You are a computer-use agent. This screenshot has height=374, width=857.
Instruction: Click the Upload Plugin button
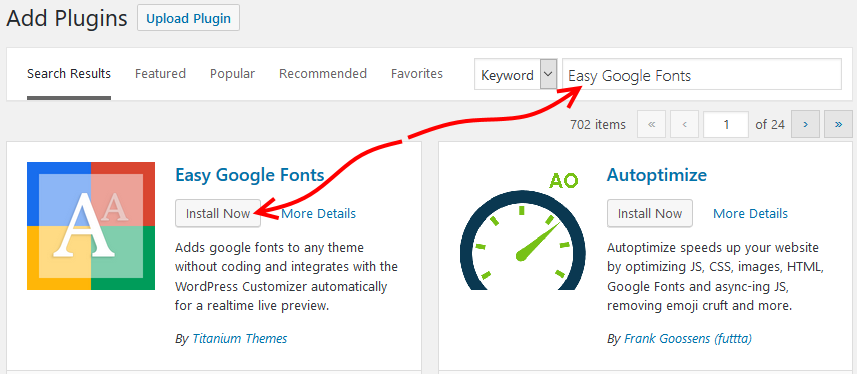pyautogui.click(x=189, y=18)
